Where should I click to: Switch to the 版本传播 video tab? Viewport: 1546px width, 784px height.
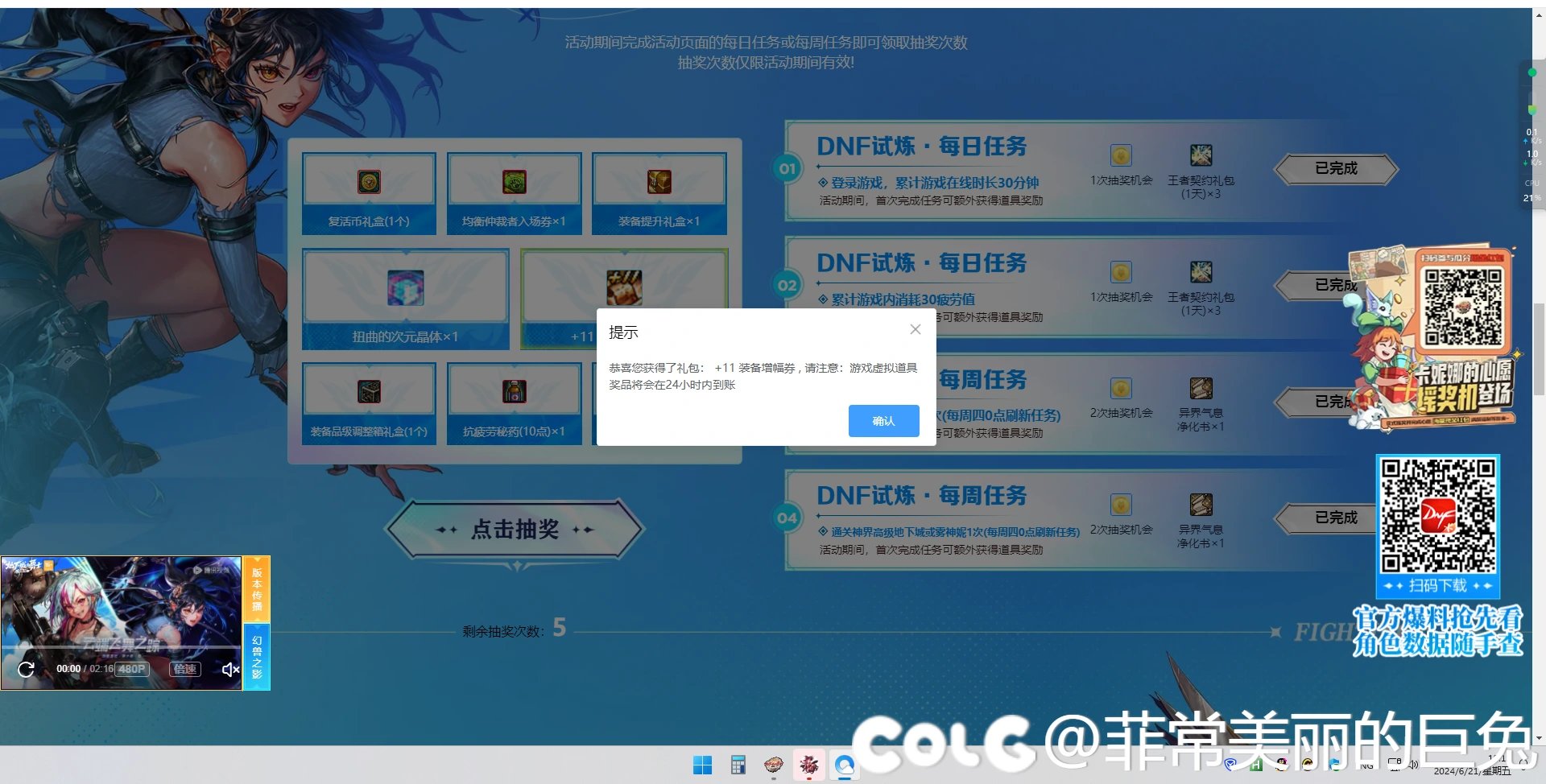257,590
